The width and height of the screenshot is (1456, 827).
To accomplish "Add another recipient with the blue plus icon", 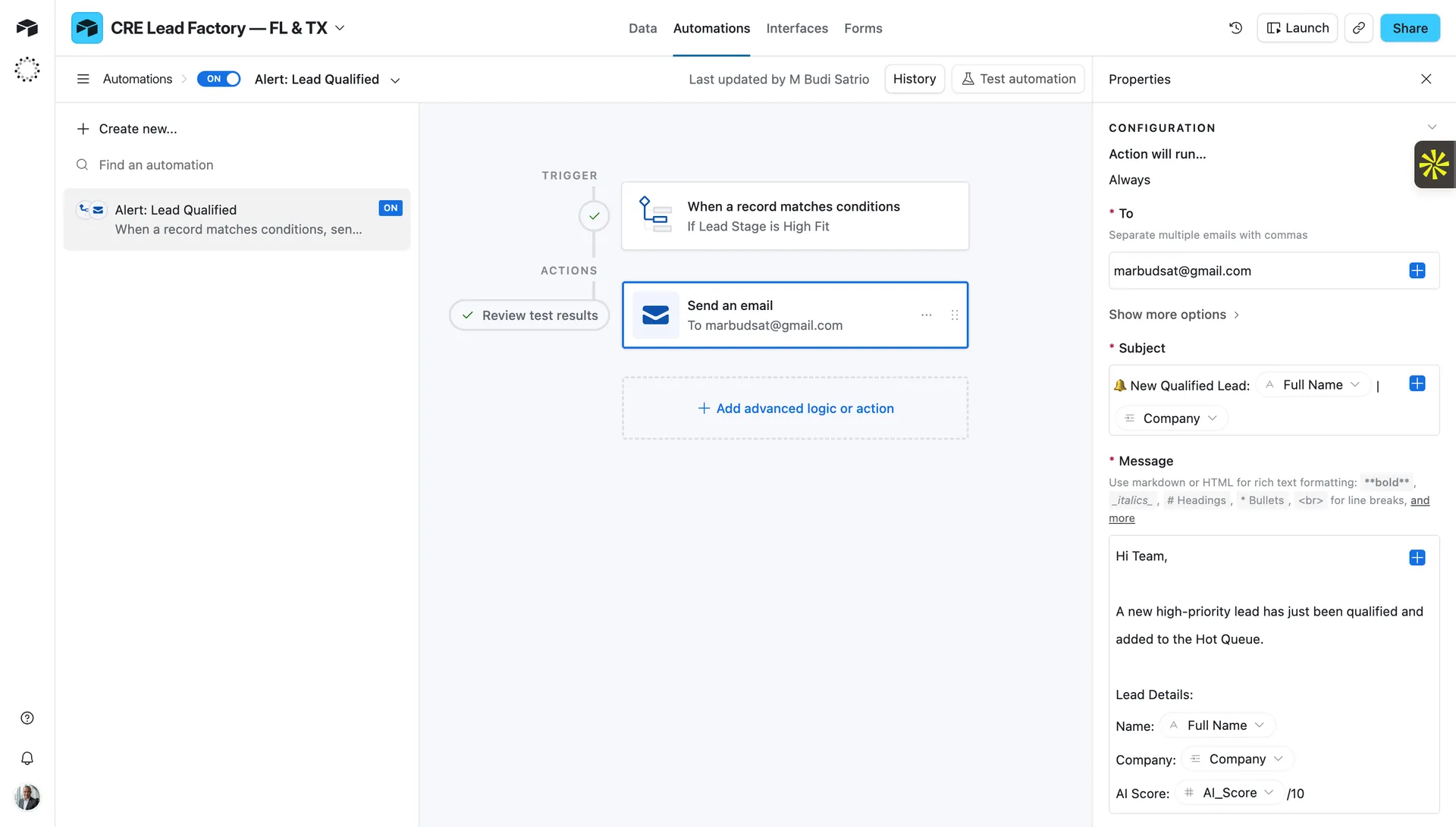I will pyautogui.click(x=1417, y=271).
